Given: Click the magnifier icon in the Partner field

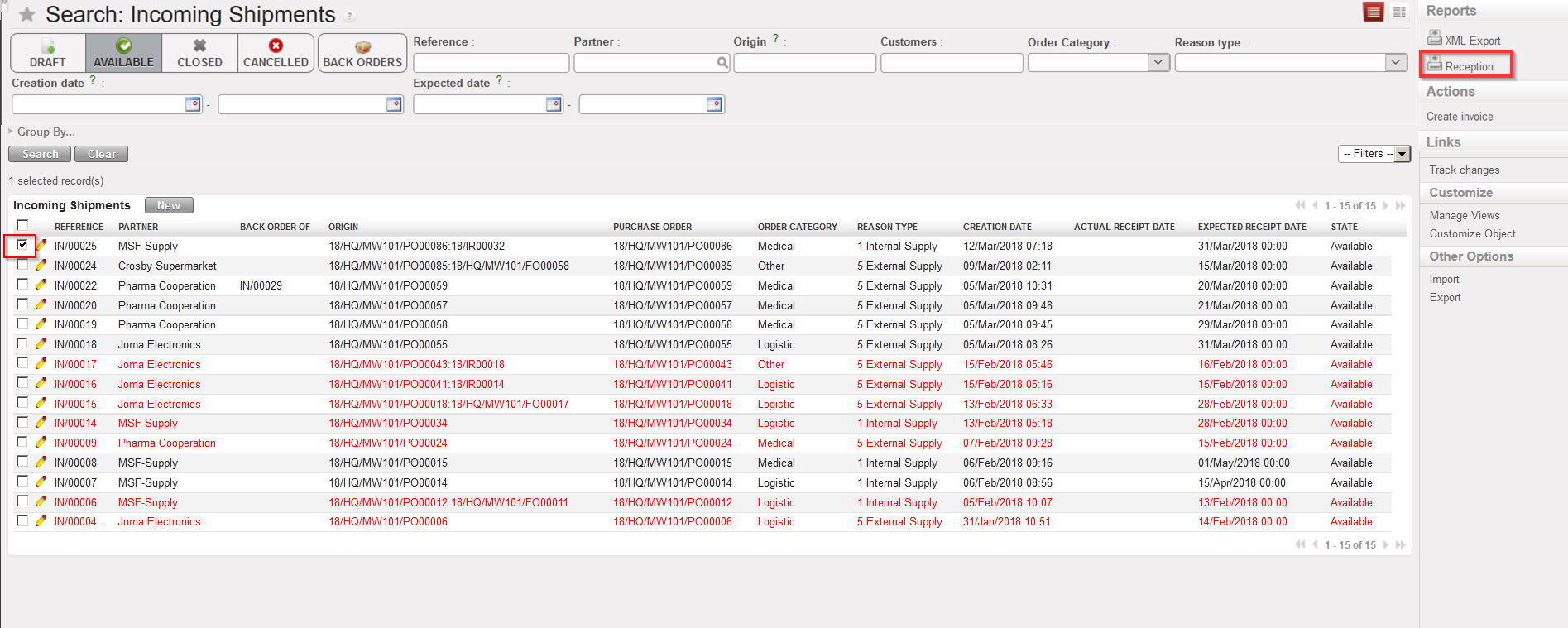Looking at the screenshot, I should pyautogui.click(x=722, y=63).
